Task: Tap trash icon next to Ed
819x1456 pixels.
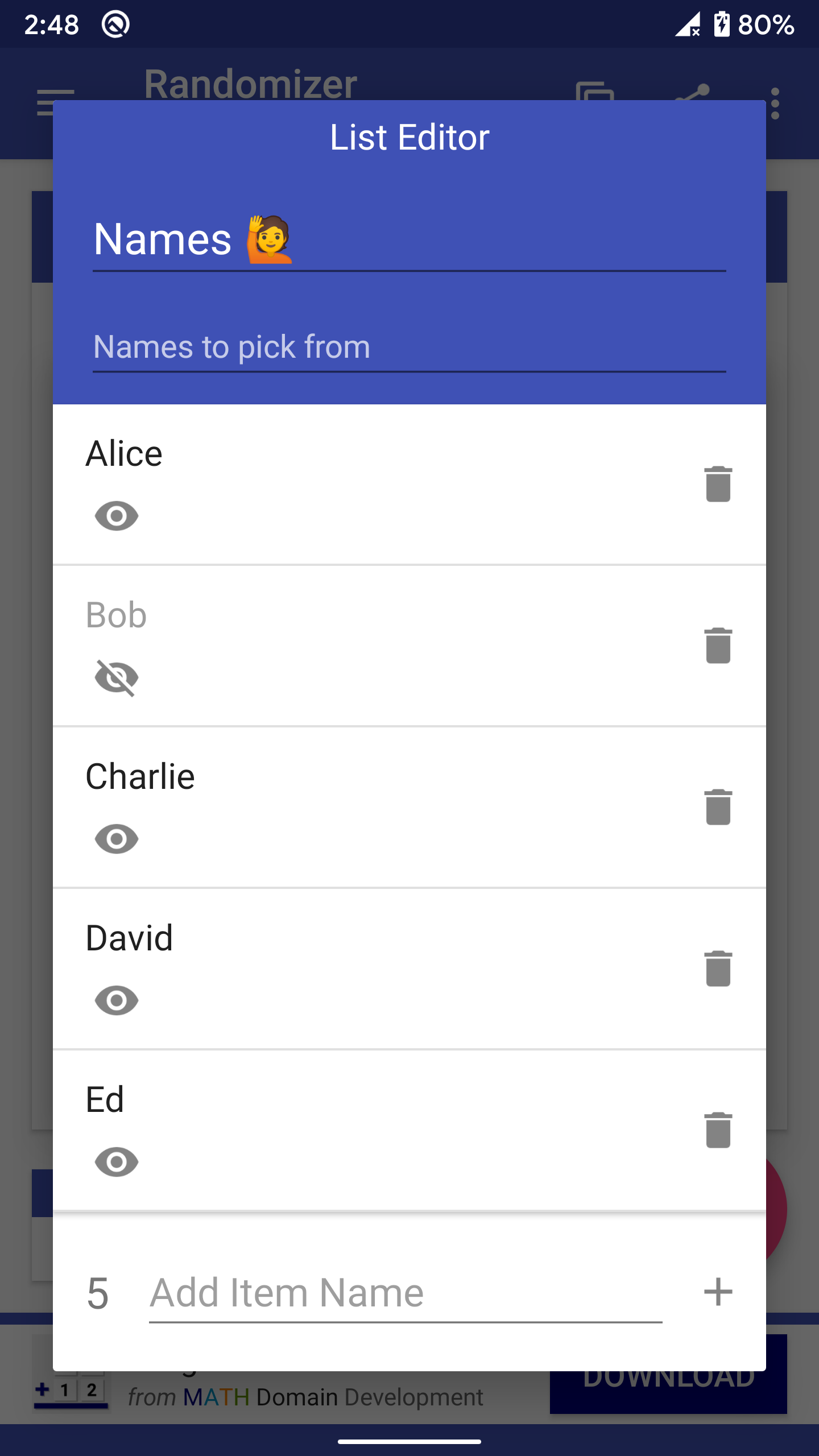Action: [x=718, y=1130]
